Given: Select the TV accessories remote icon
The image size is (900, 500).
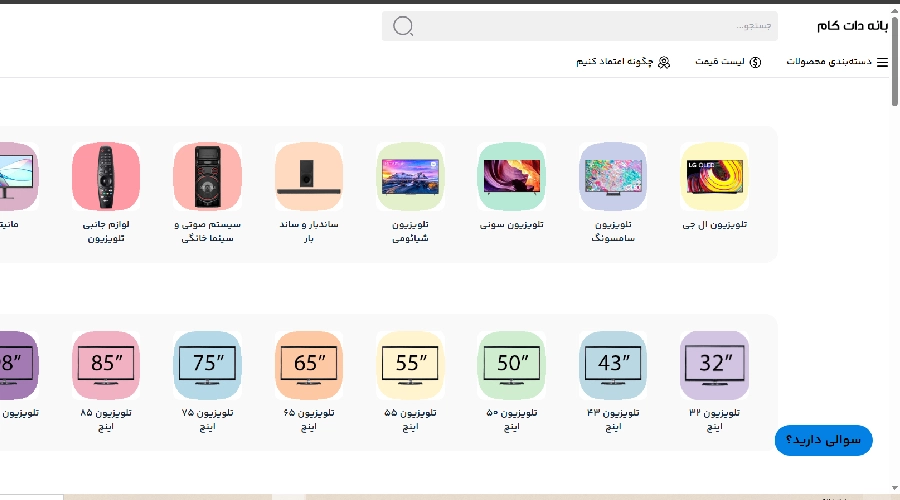Looking at the screenshot, I should point(106,176).
